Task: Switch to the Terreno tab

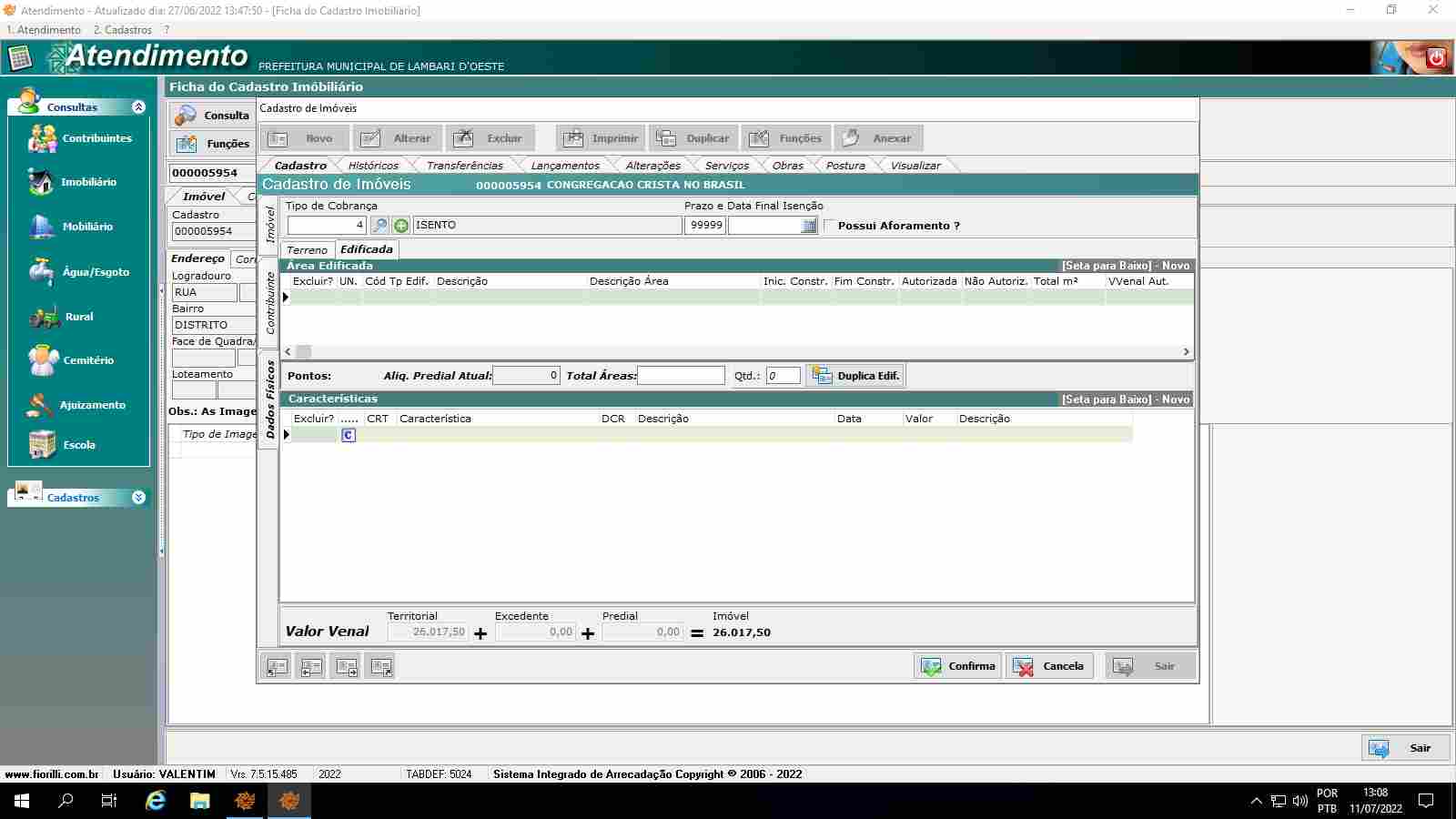Action: [307, 250]
